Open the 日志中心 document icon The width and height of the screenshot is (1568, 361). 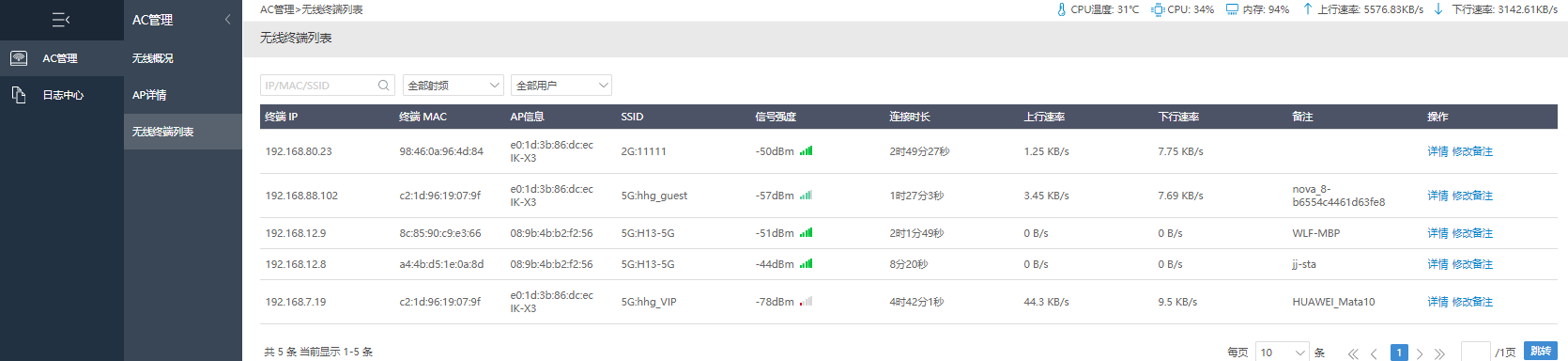coord(19,95)
